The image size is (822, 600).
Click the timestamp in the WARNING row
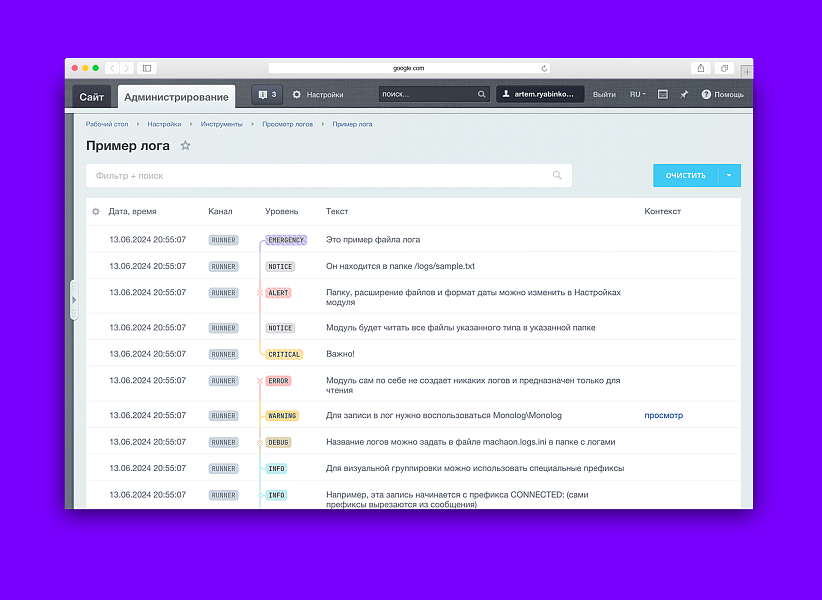147,416
